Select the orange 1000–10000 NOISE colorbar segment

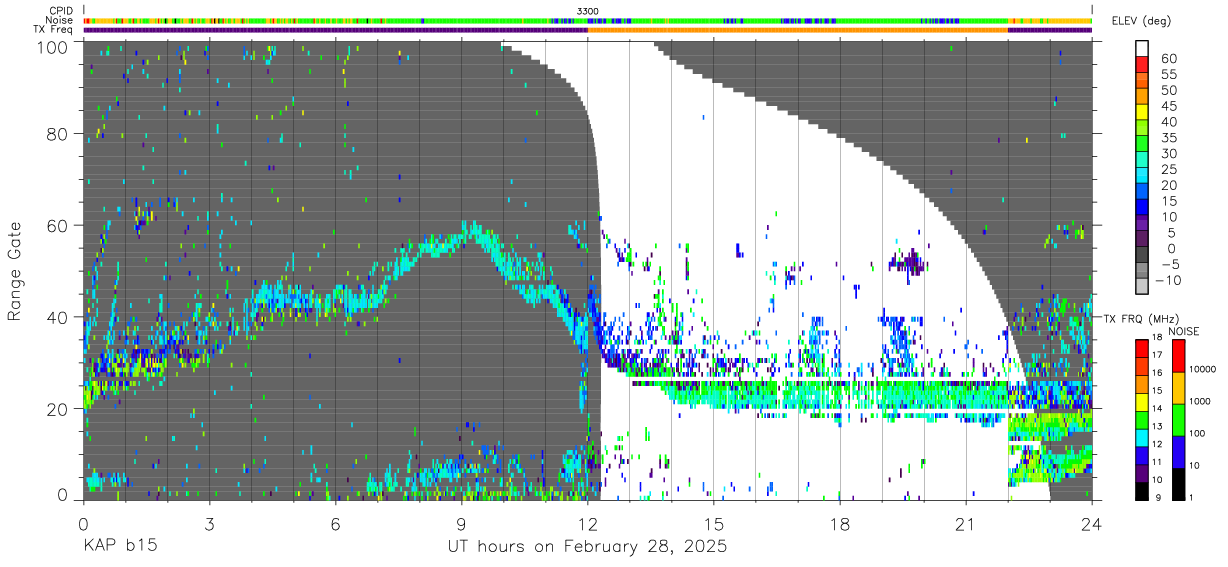pos(1179,386)
